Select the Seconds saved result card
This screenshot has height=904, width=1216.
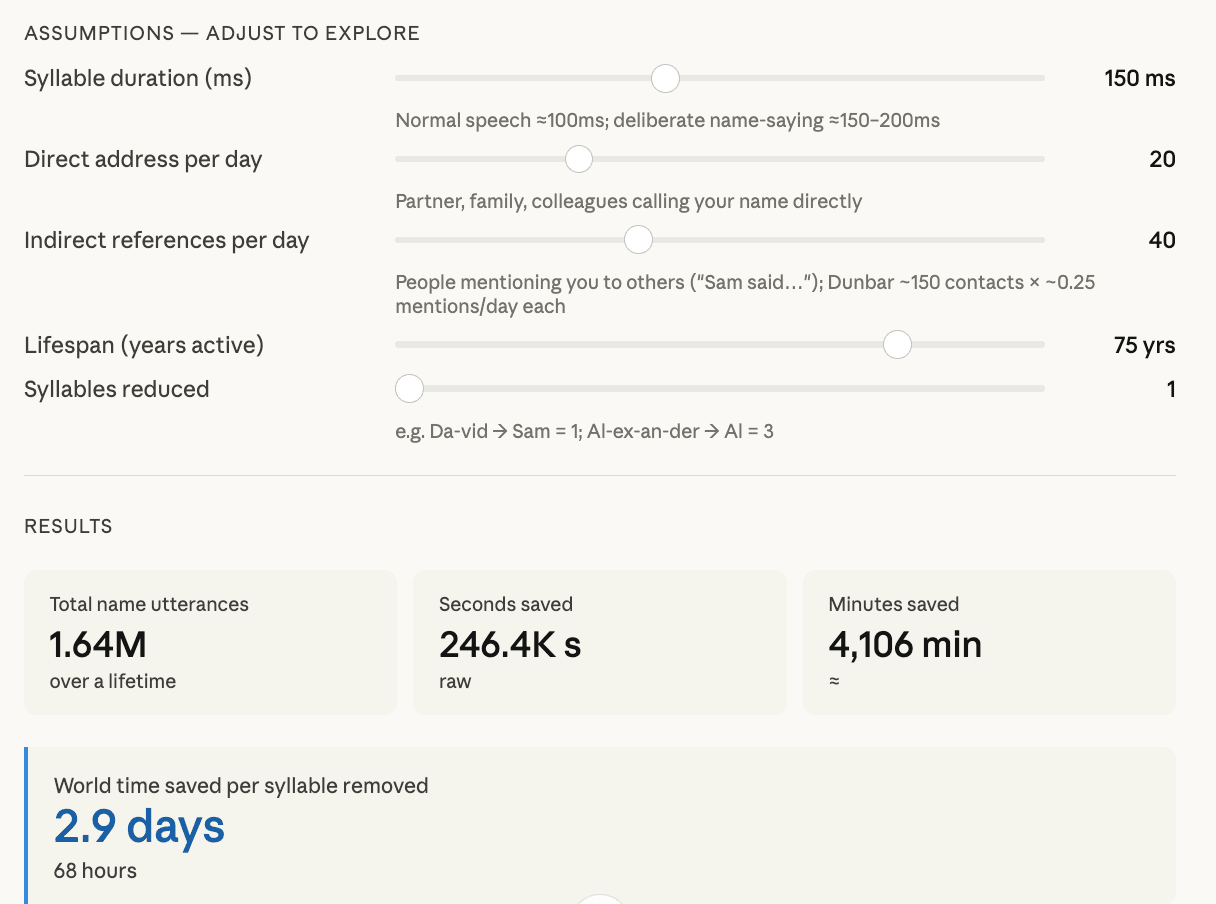pos(599,642)
